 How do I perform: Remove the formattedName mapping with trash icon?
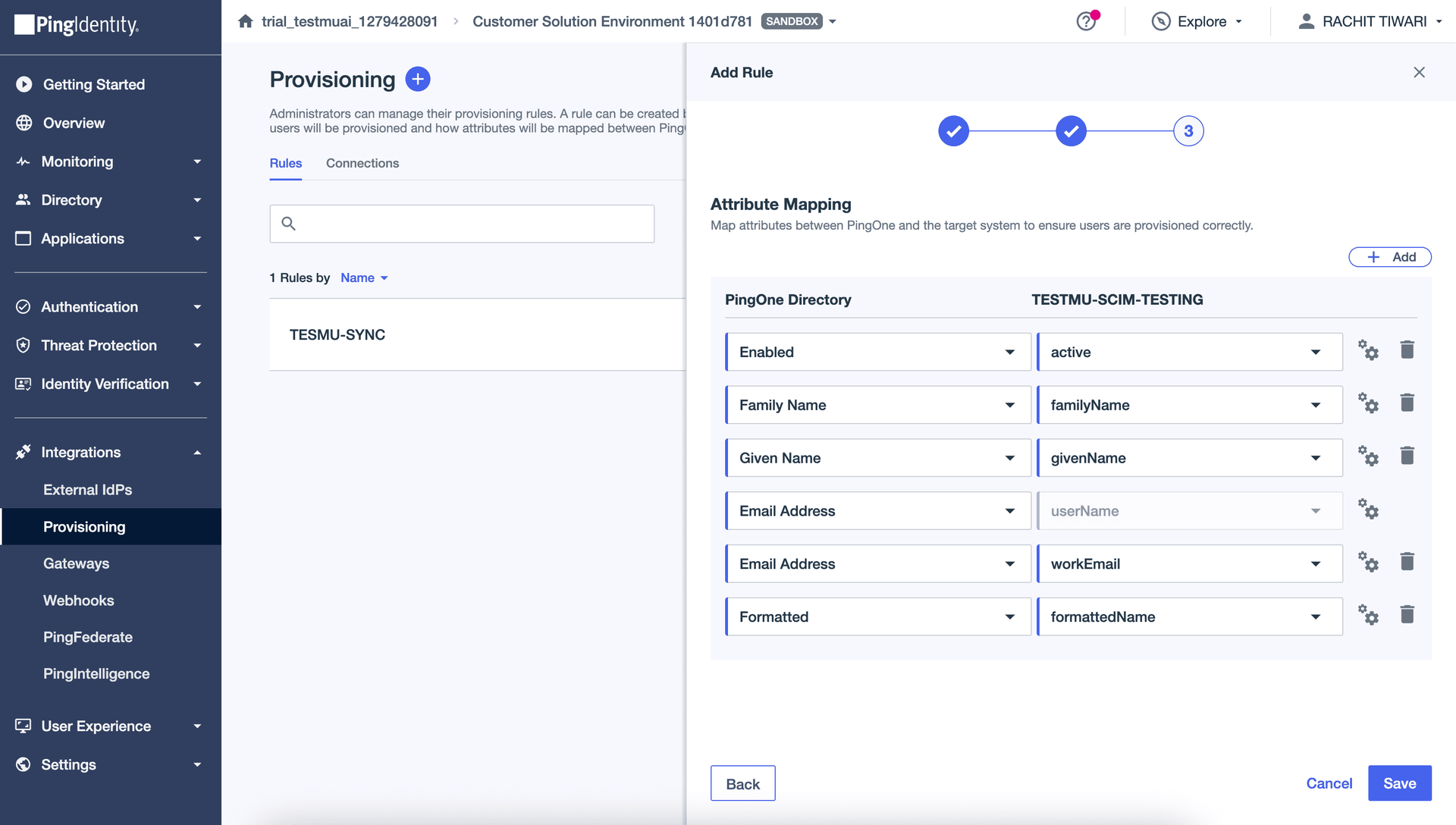coord(1407,615)
